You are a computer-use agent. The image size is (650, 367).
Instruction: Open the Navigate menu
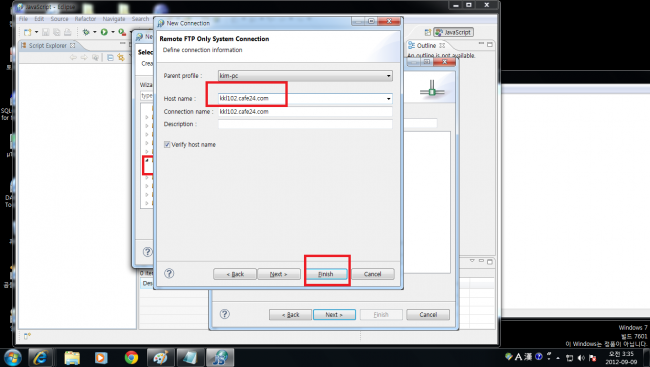(114, 19)
